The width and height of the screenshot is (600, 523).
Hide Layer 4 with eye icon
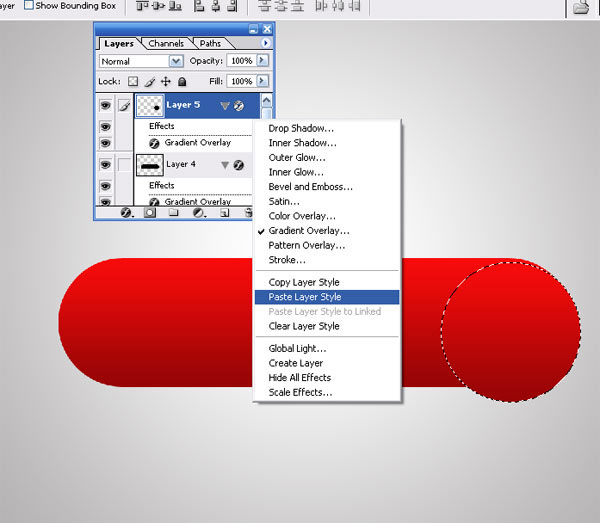point(105,164)
